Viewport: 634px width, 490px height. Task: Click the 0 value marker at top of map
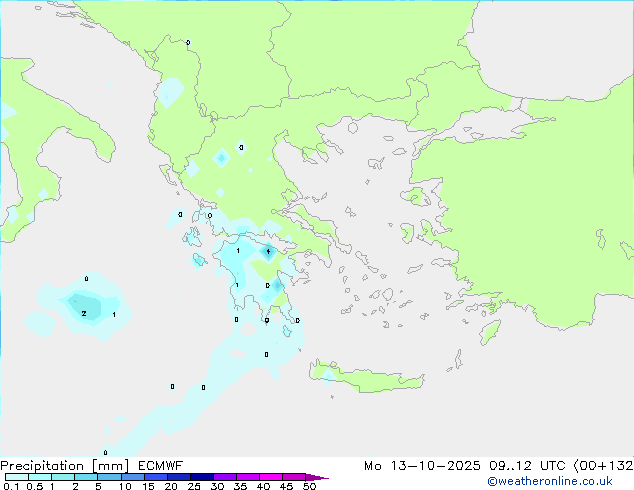coord(188,43)
